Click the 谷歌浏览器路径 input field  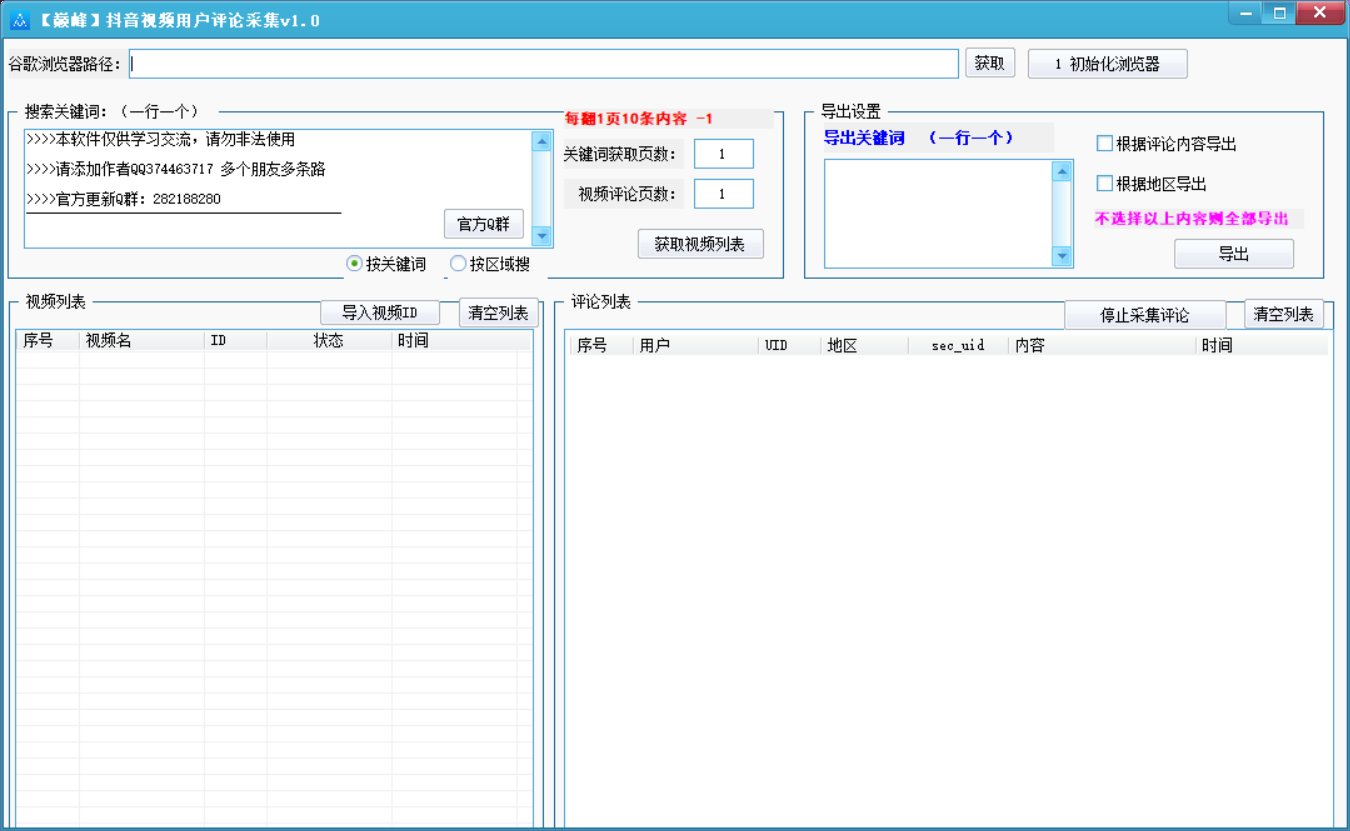point(544,63)
